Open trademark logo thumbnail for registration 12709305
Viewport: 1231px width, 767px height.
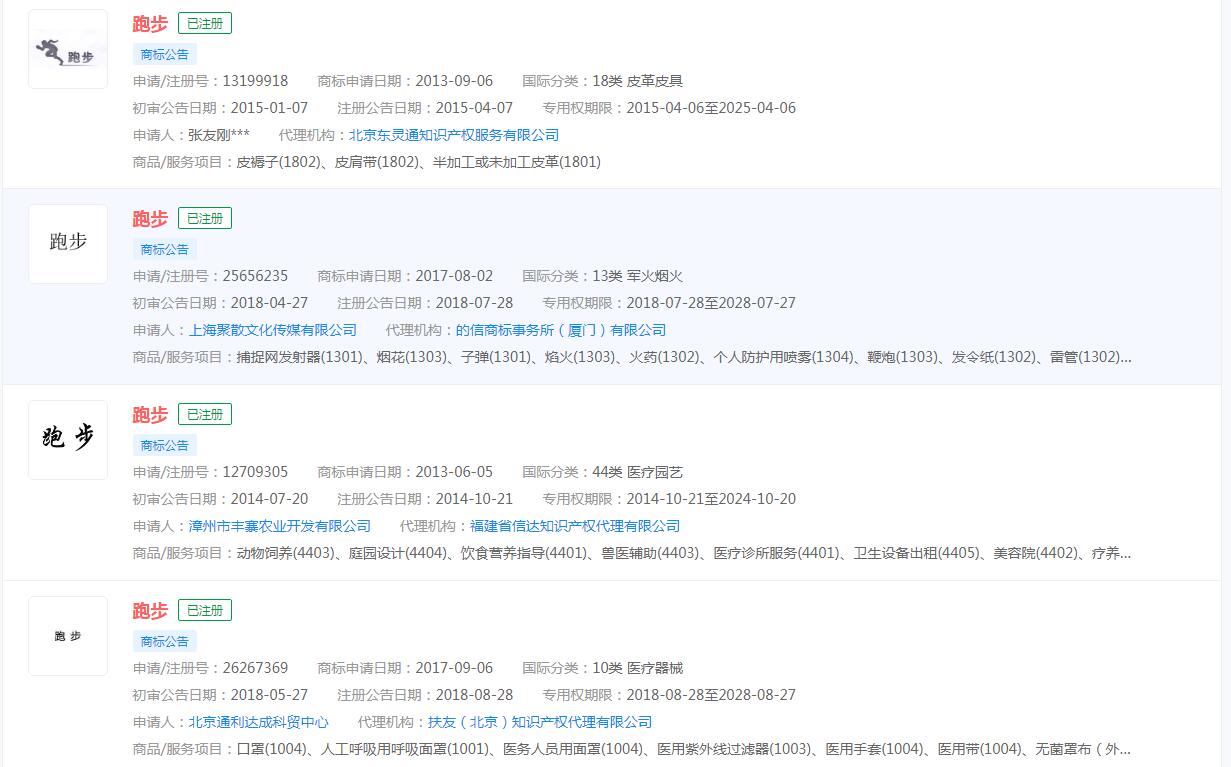[x=68, y=440]
